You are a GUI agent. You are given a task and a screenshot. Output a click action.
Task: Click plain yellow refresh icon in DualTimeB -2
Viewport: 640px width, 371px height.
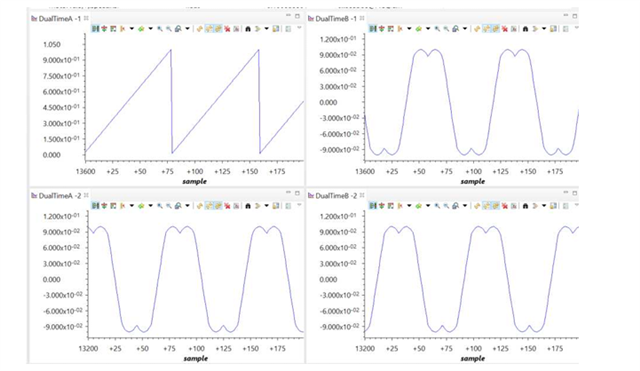[477, 205]
